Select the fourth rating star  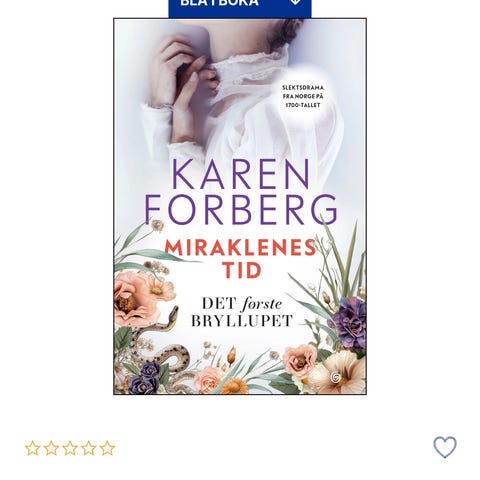coord(89,448)
